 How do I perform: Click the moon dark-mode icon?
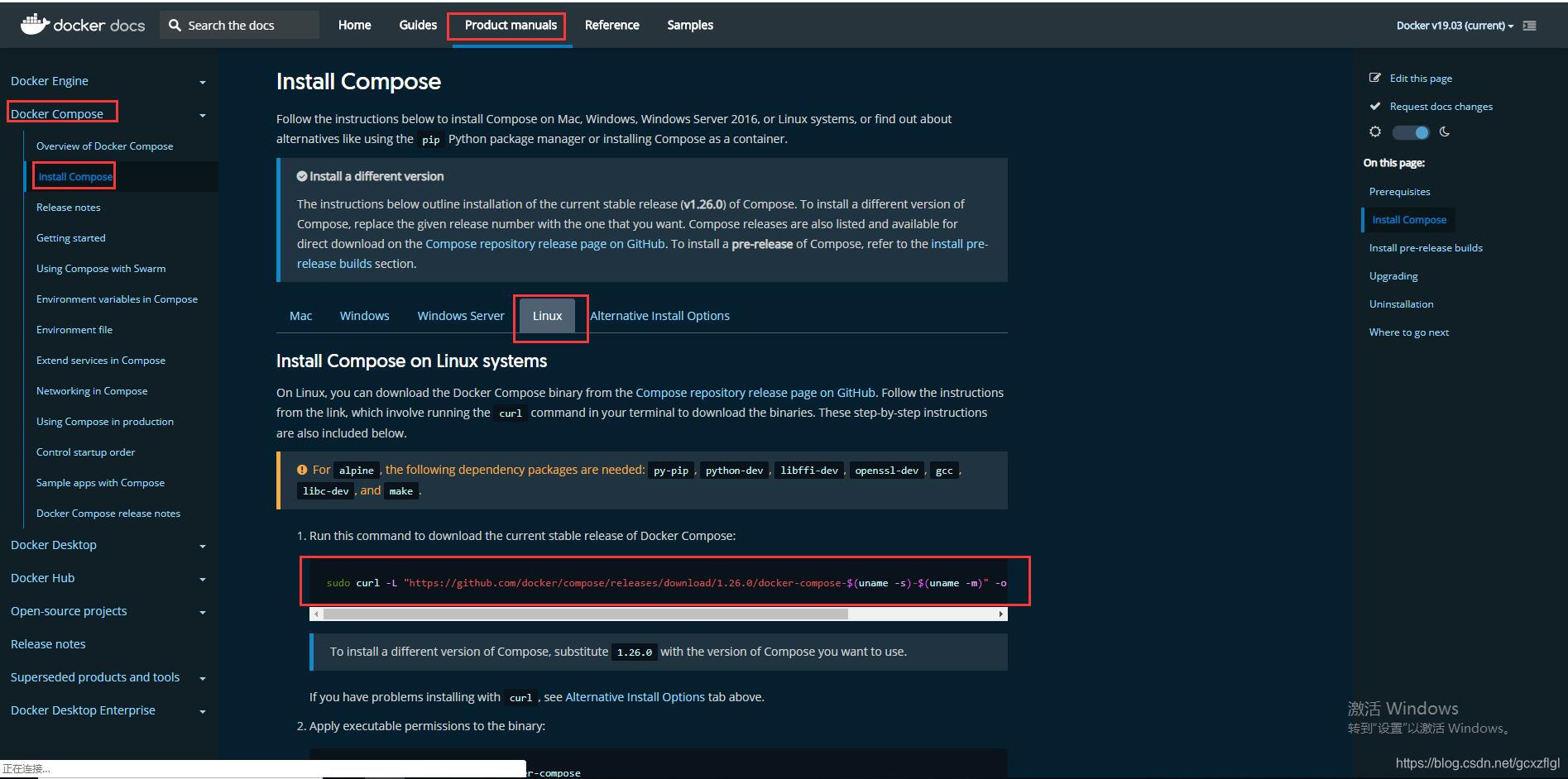1445,131
